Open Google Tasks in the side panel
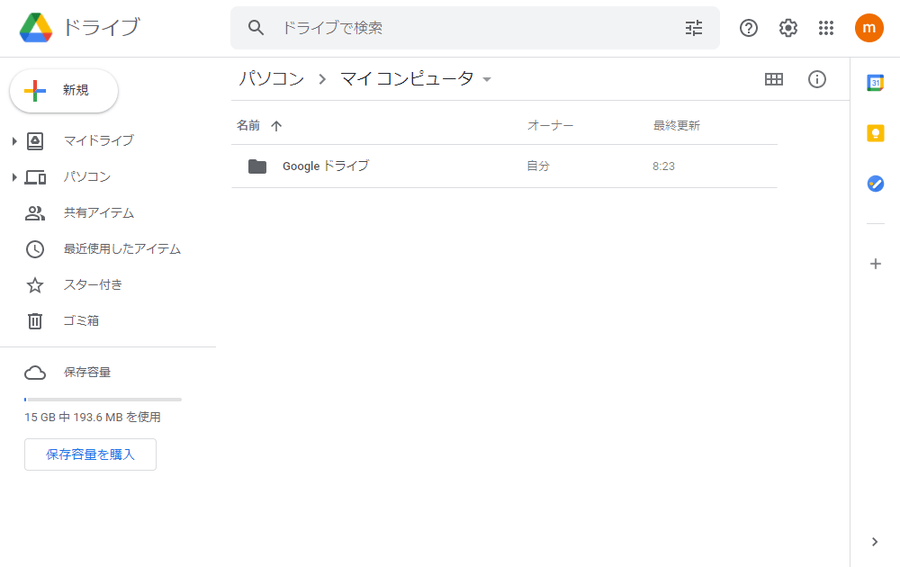 [x=875, y=184]
